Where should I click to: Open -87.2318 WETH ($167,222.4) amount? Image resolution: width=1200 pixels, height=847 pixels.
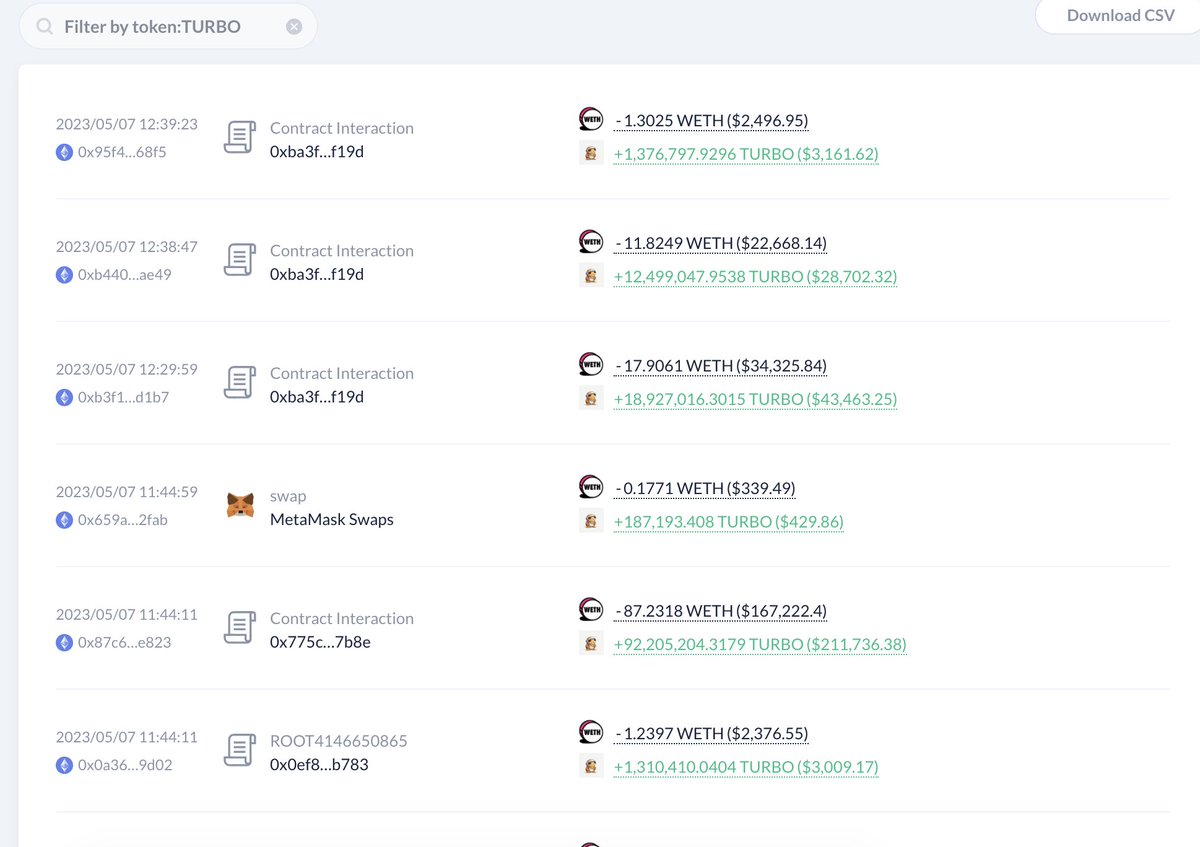(x=720, y=611)
